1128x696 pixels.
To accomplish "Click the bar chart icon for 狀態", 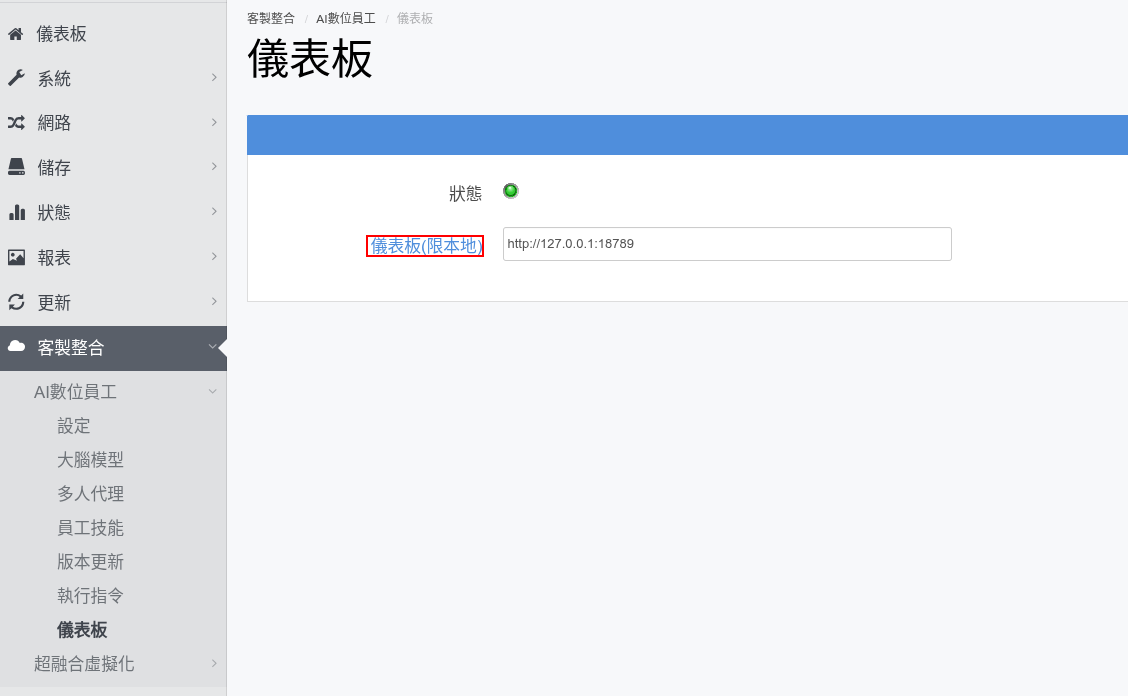I will [16, 212].
